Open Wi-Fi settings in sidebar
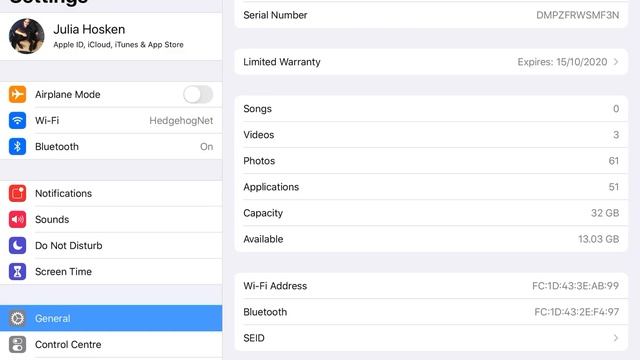This screenshot has width=640, height=360. click(x=111, y=120)
